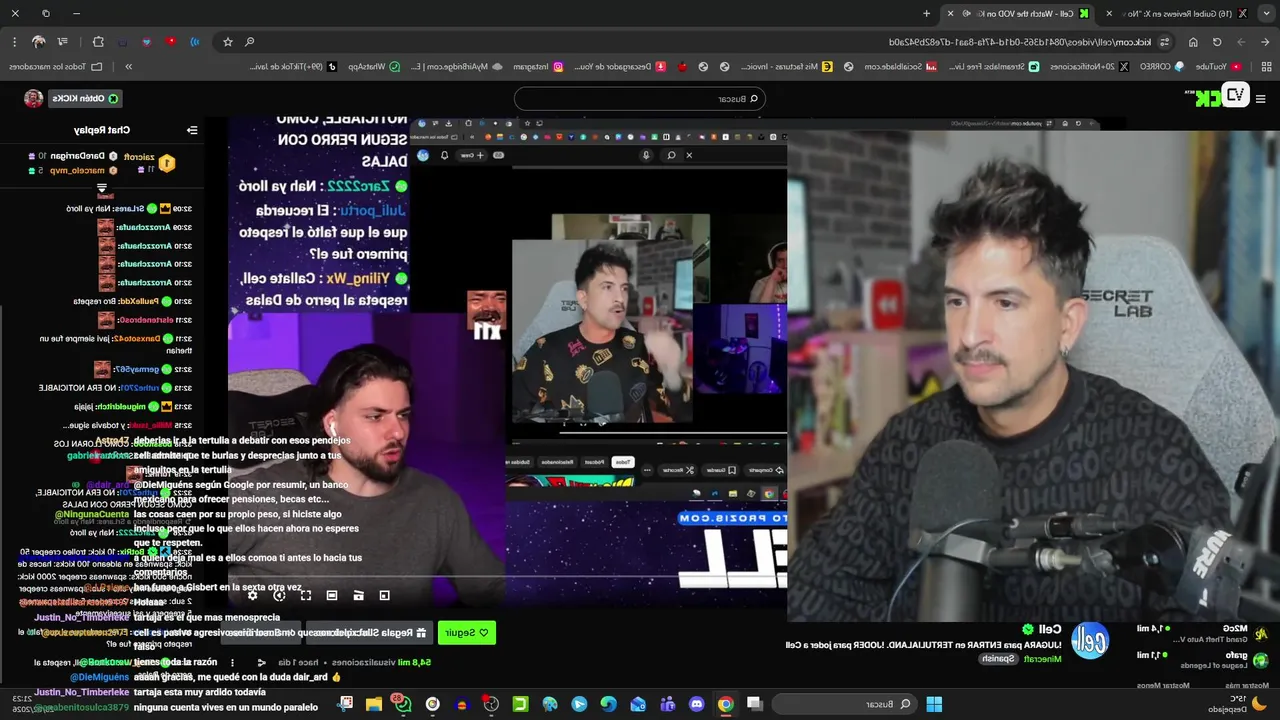Open the three-dot more options menu
The image size is (1280, 720).
[x=232, y=662]
